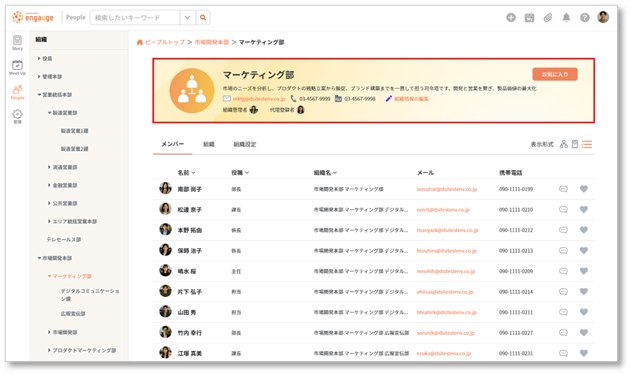Open the help question mark icon
Image resolution: width=631 pixels, height=375 pixels.
pyautogui.click(x=584, y=17)
